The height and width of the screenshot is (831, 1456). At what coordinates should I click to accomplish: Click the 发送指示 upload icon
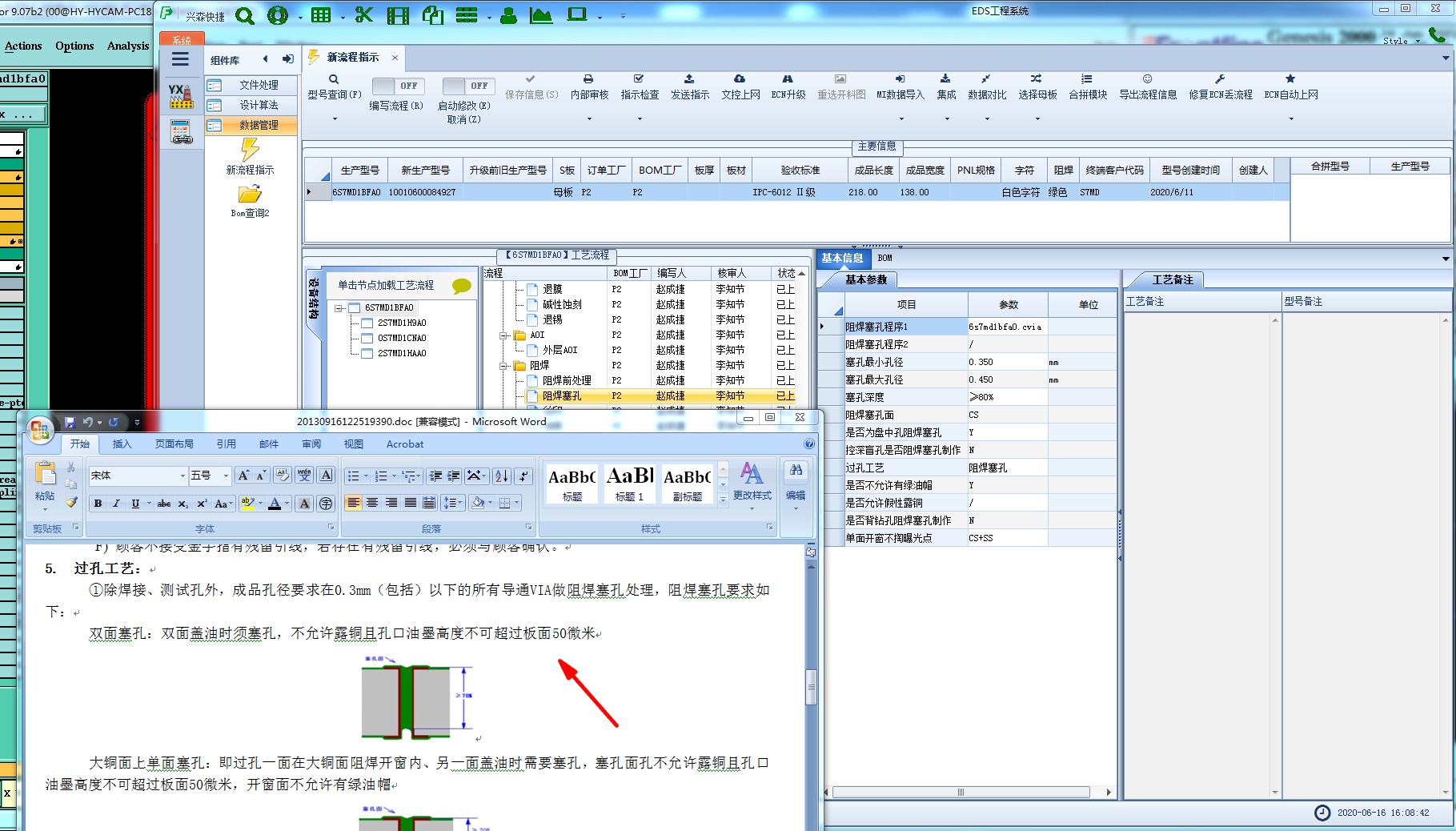(689, 79)
